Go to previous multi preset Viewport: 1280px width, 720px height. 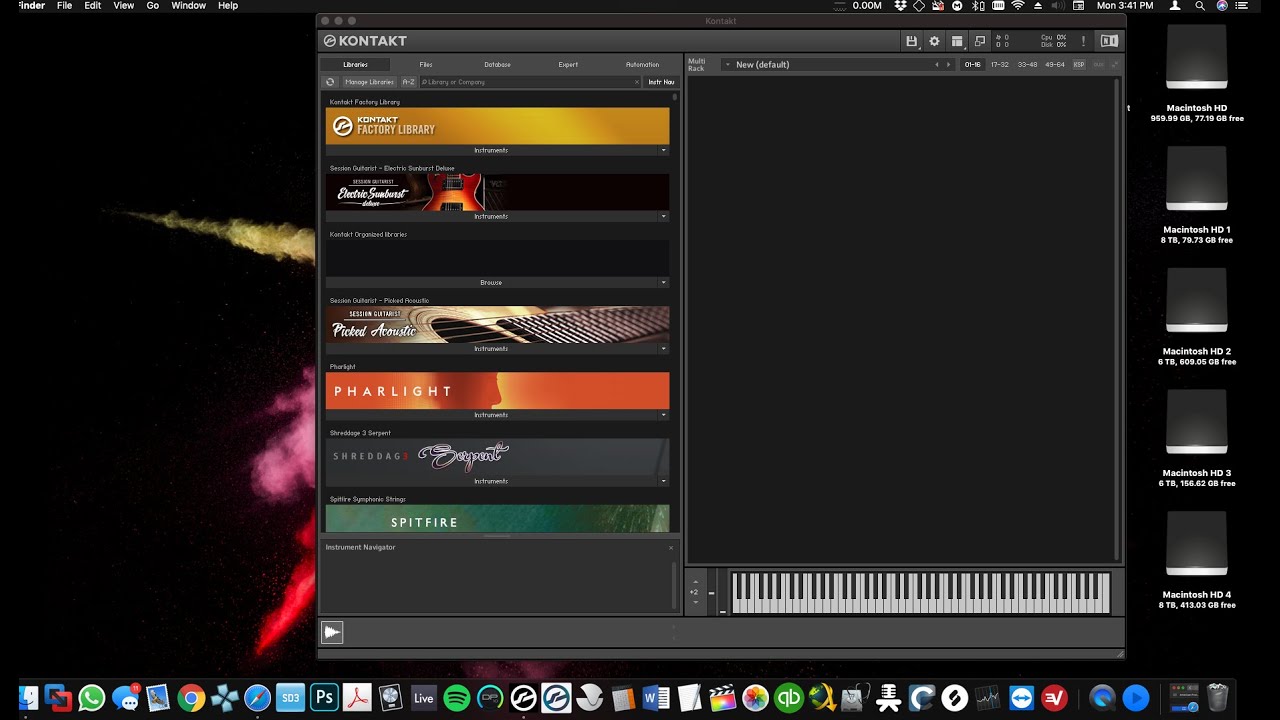tap(937, 64)
